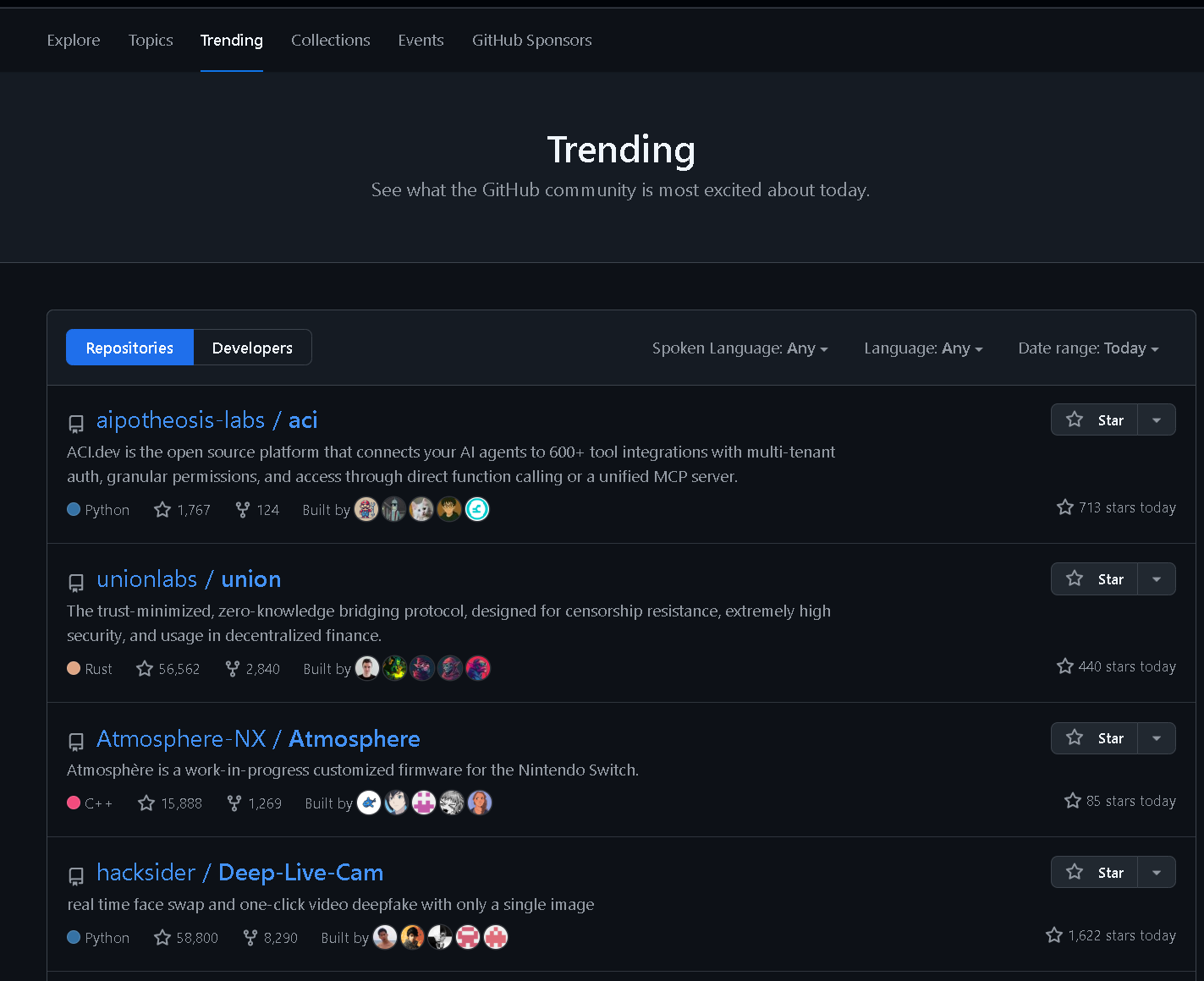View stargazers via 56,562 star count

point(168,669)
